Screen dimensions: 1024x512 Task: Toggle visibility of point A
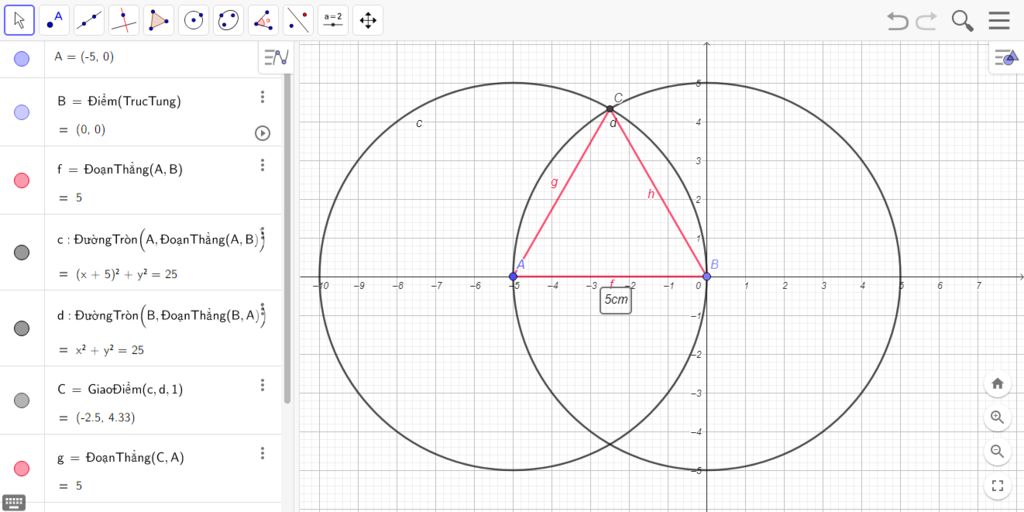(22, 59)
